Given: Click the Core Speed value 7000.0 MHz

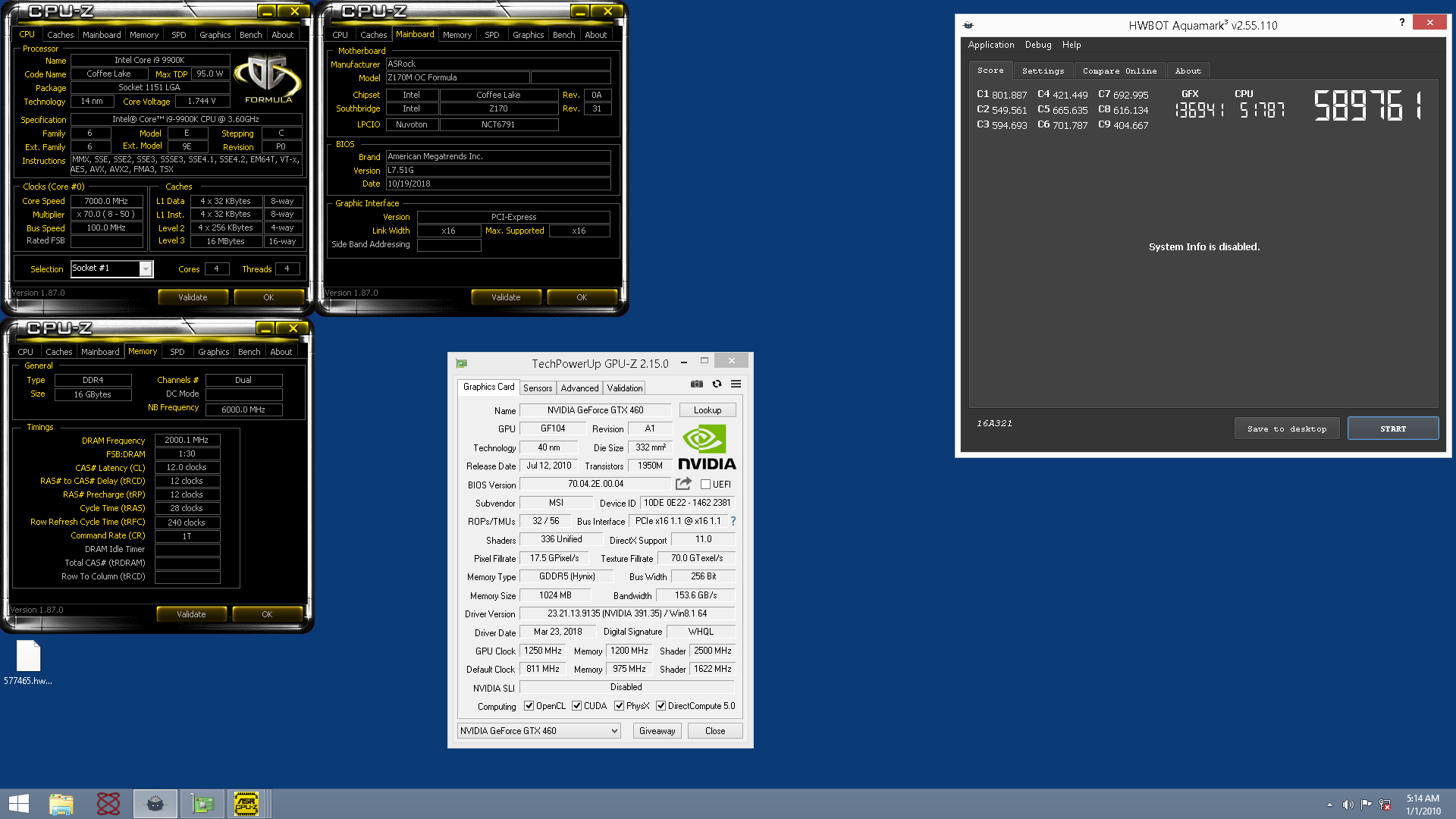Looking at the screenshot, I should [106, 201].
